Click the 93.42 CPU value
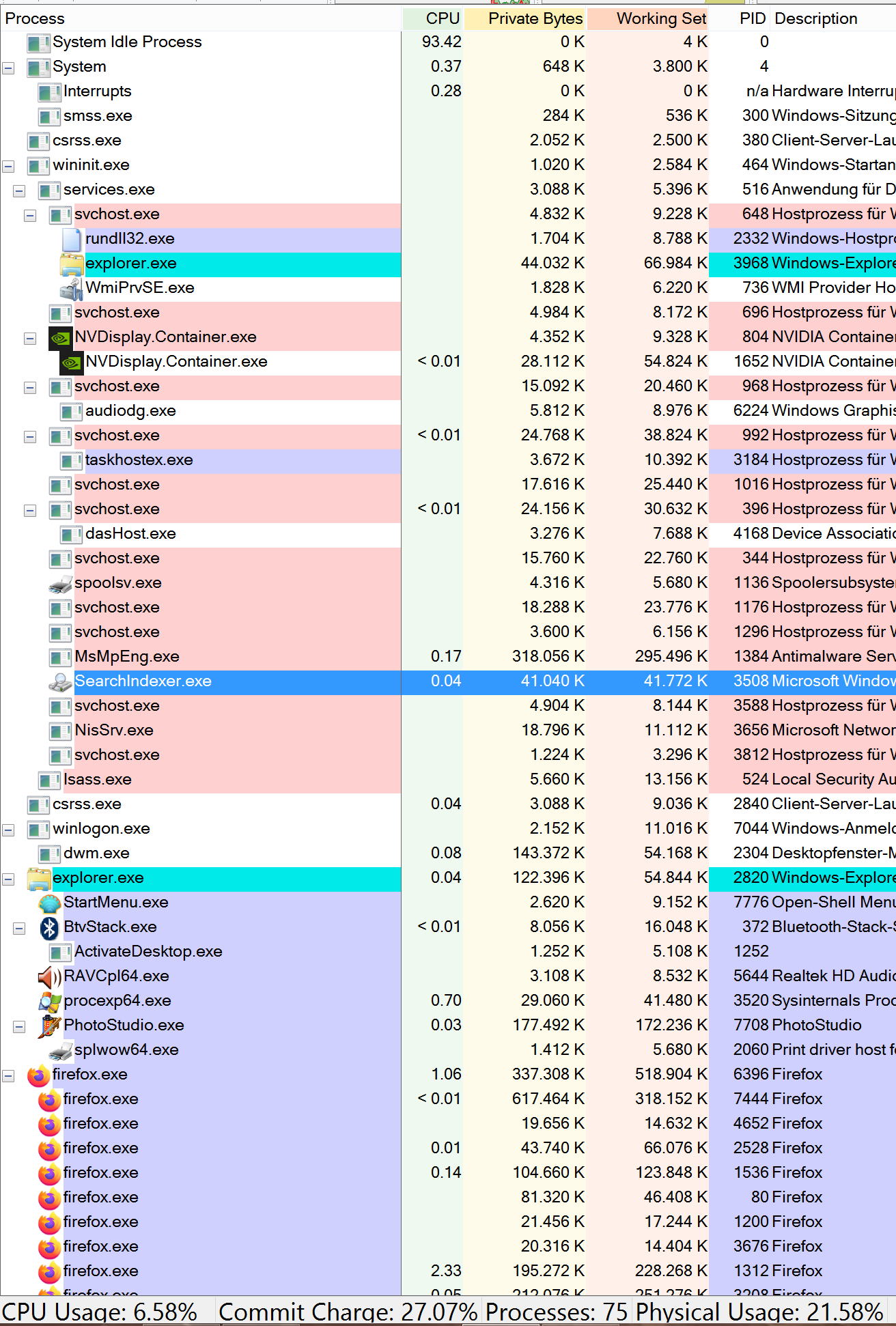Screen dimensions: 896x1326 (442, 42)
